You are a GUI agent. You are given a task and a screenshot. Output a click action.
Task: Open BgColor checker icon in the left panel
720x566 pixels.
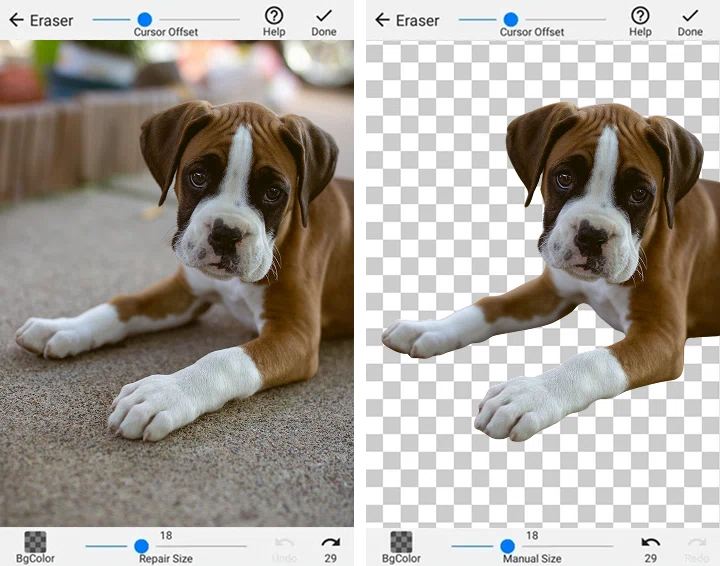tap(36, 542)
